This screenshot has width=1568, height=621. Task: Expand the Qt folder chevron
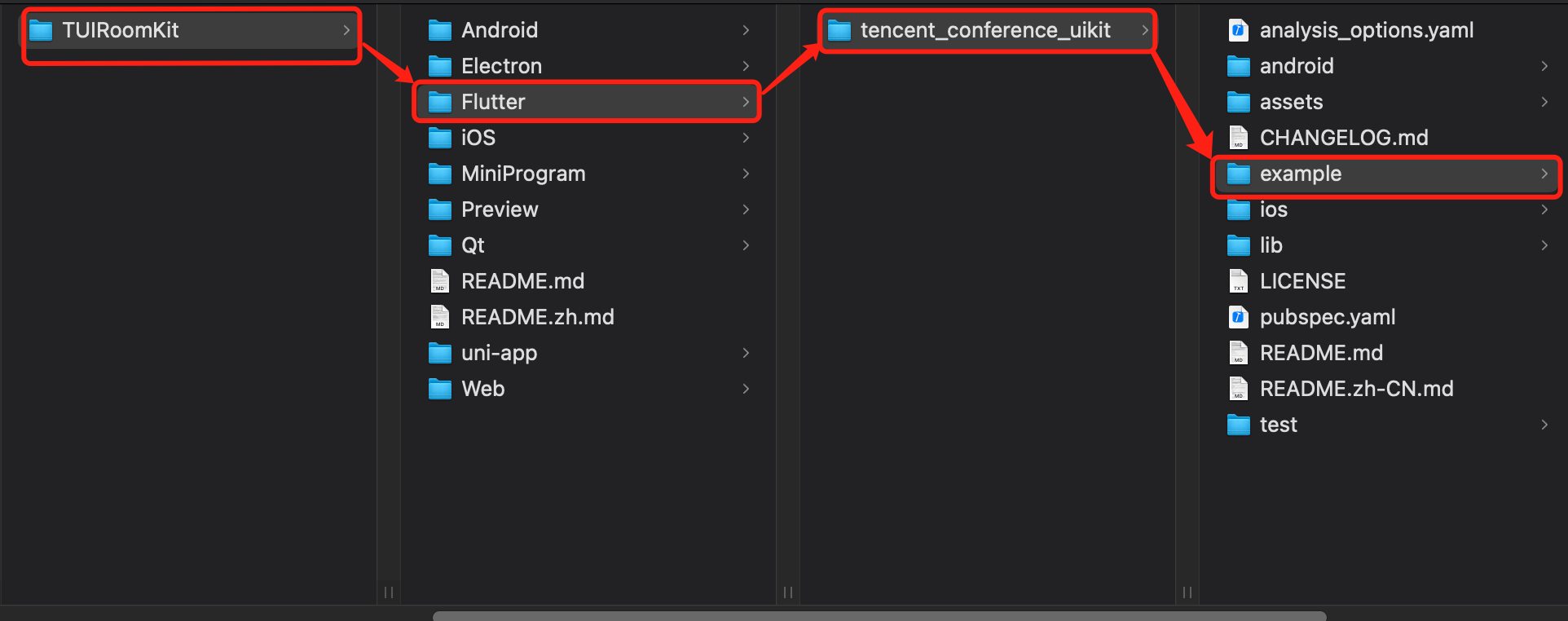click(746, 245)
